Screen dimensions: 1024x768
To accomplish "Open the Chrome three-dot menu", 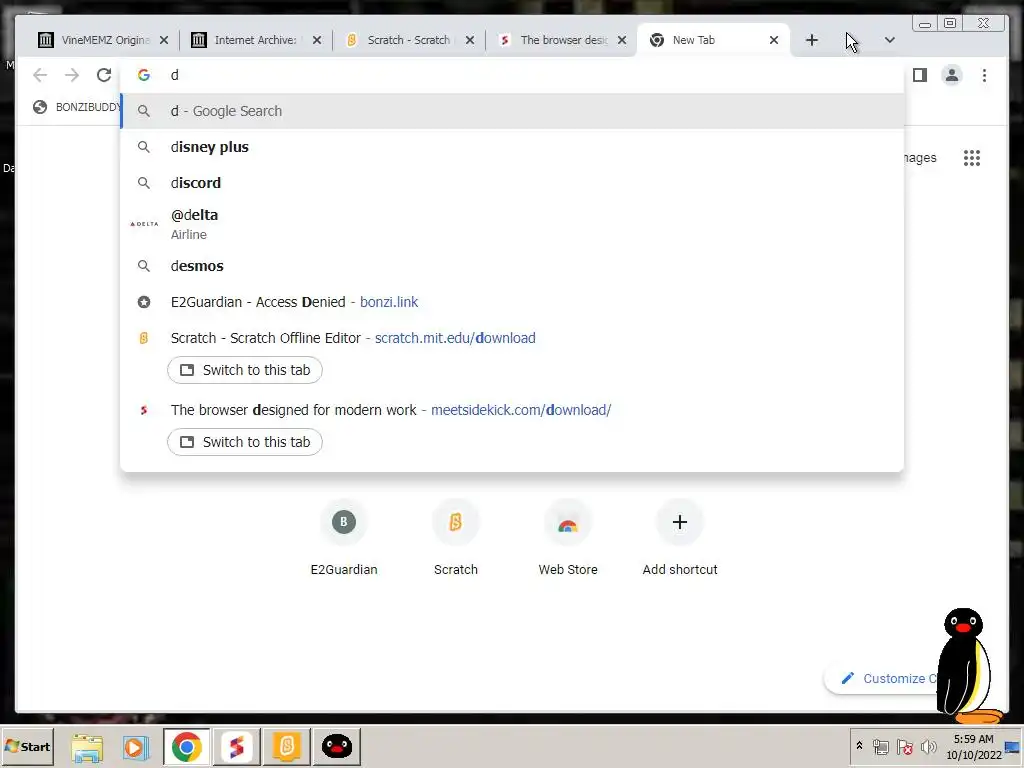I will [x=984, y=75].
